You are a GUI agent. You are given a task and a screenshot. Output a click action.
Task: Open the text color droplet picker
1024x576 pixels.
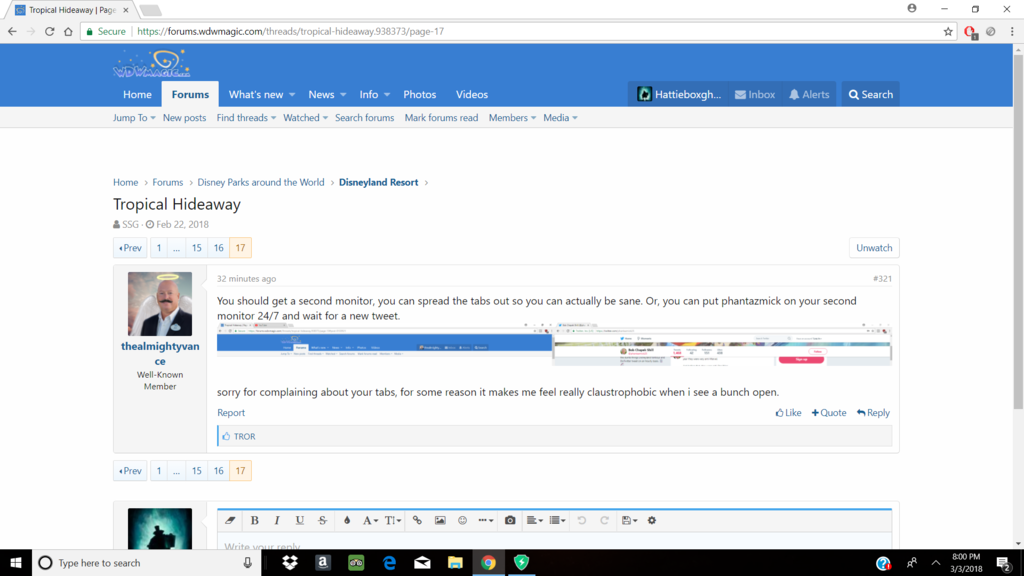[x=347, y=520]
